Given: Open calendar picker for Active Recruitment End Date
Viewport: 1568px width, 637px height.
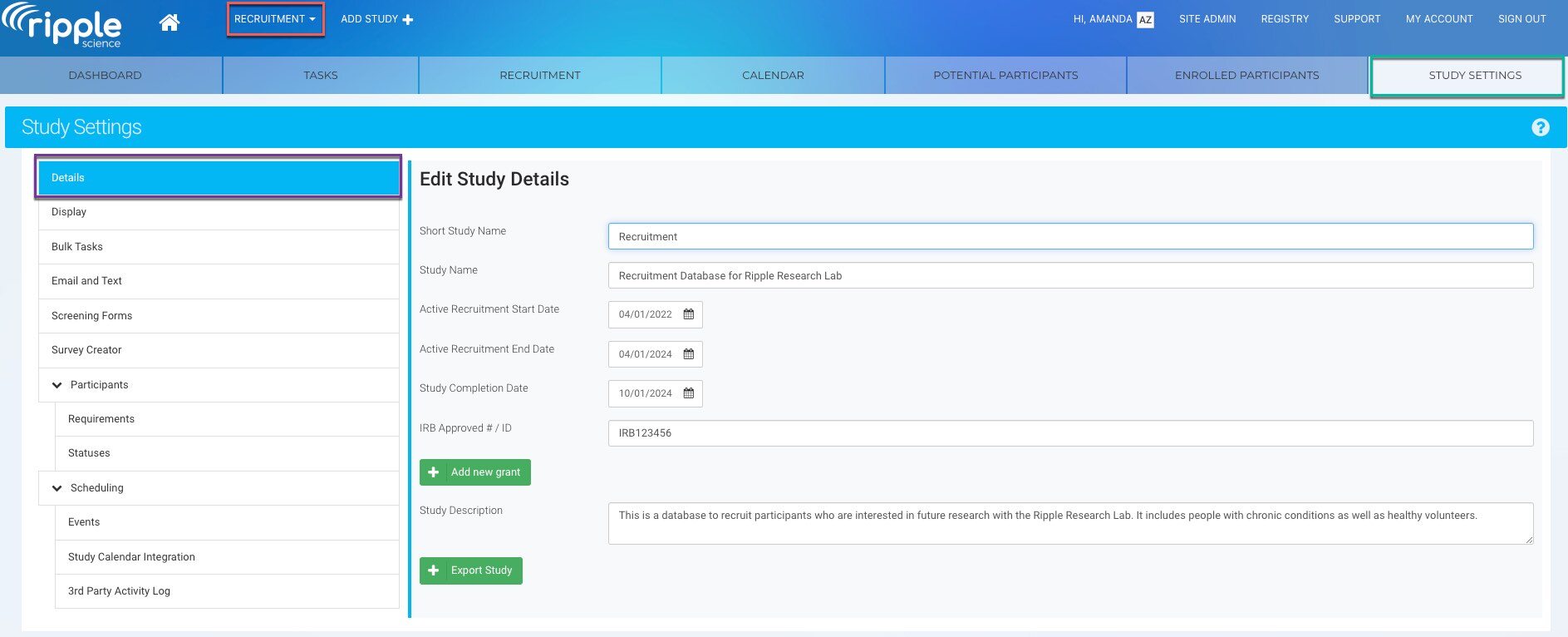Looking at the screenshot, I should point(688,354).
